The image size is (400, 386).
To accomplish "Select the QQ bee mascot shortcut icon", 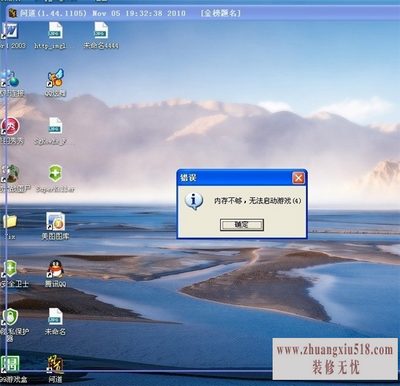I will pyautogui.click(x=55, y=79).
